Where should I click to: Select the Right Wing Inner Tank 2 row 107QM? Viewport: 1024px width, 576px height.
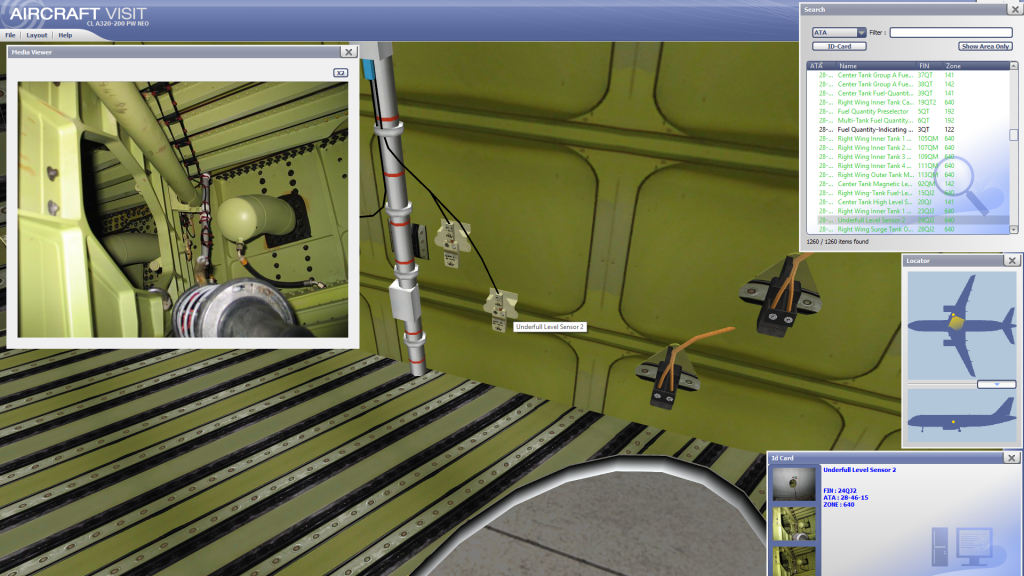[x=908, y=148]
